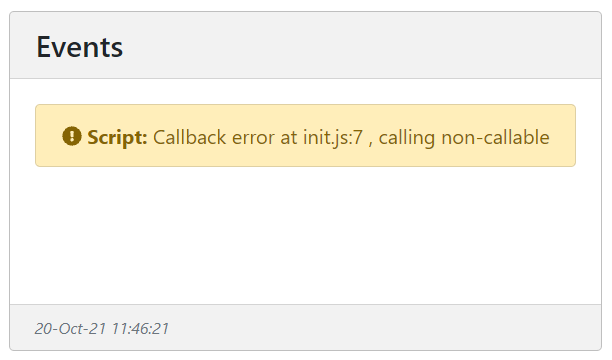Select the bold 'Script:' label
612x360 pixels.
click(x=117, y=137)
